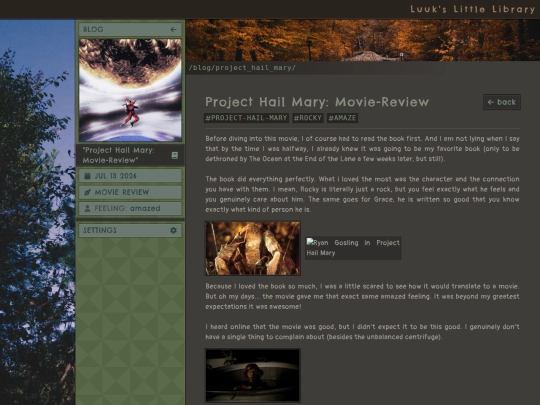Select the #PROJECT-HAIL-MARY tag
Viewport: 540px width, 405px height.
click(246, 118)
